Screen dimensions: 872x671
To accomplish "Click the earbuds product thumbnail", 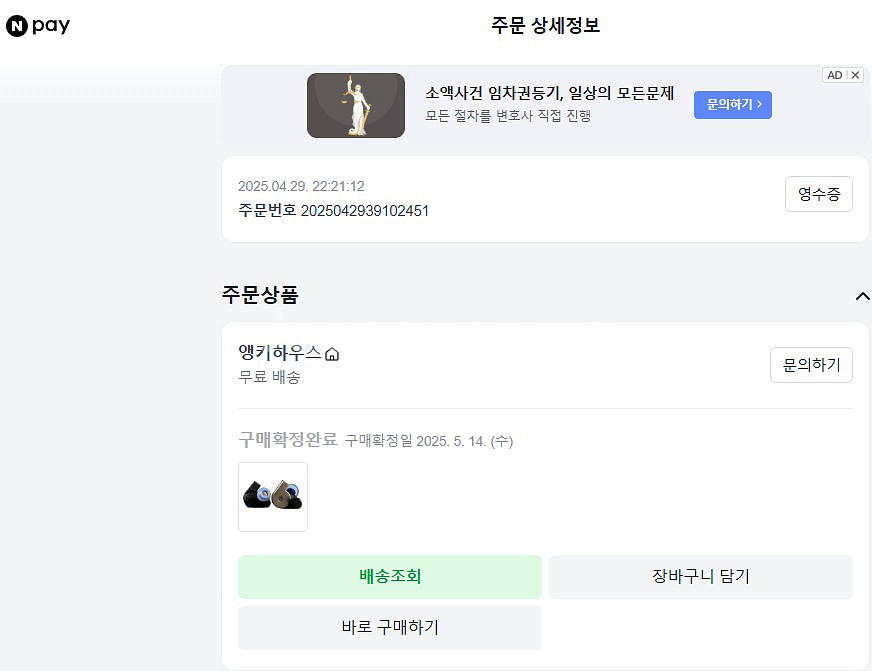I will pos(272,496).
